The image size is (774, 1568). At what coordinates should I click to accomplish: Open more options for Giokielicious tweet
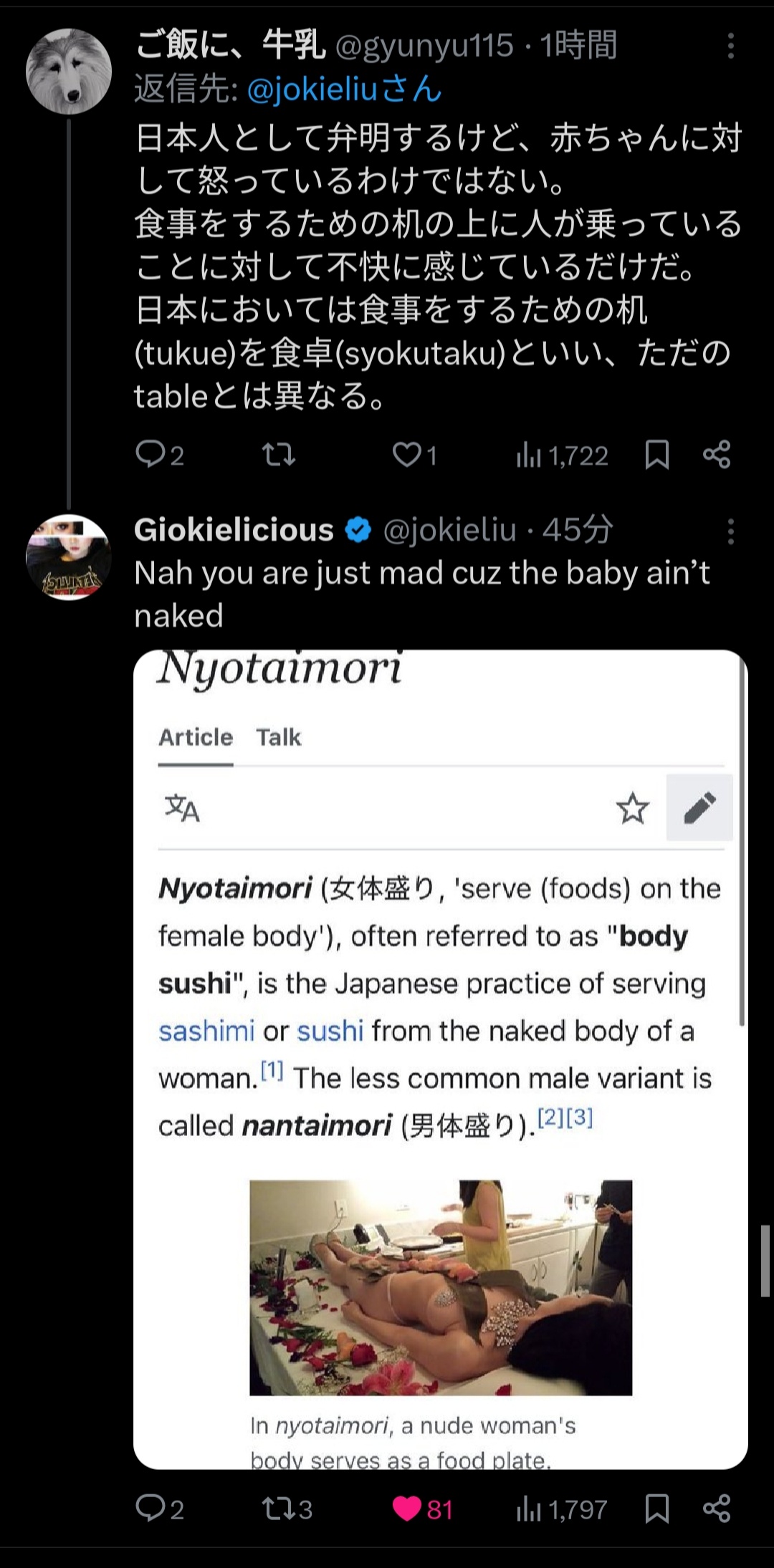(730, 531)
